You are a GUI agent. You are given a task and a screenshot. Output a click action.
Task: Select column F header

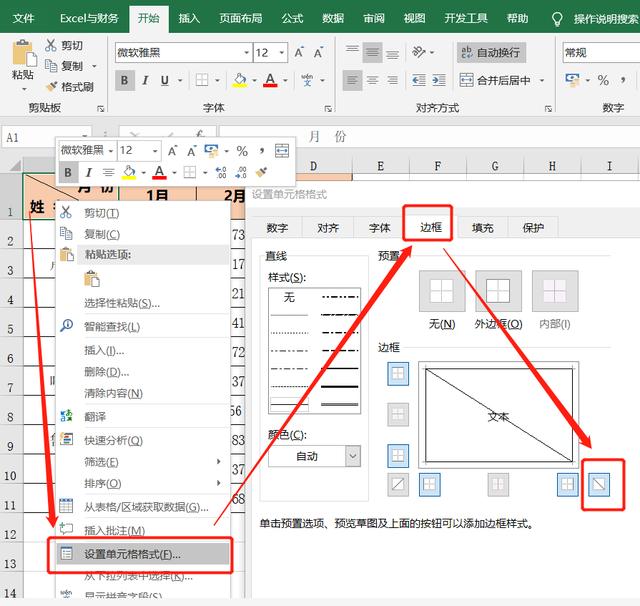438,166
